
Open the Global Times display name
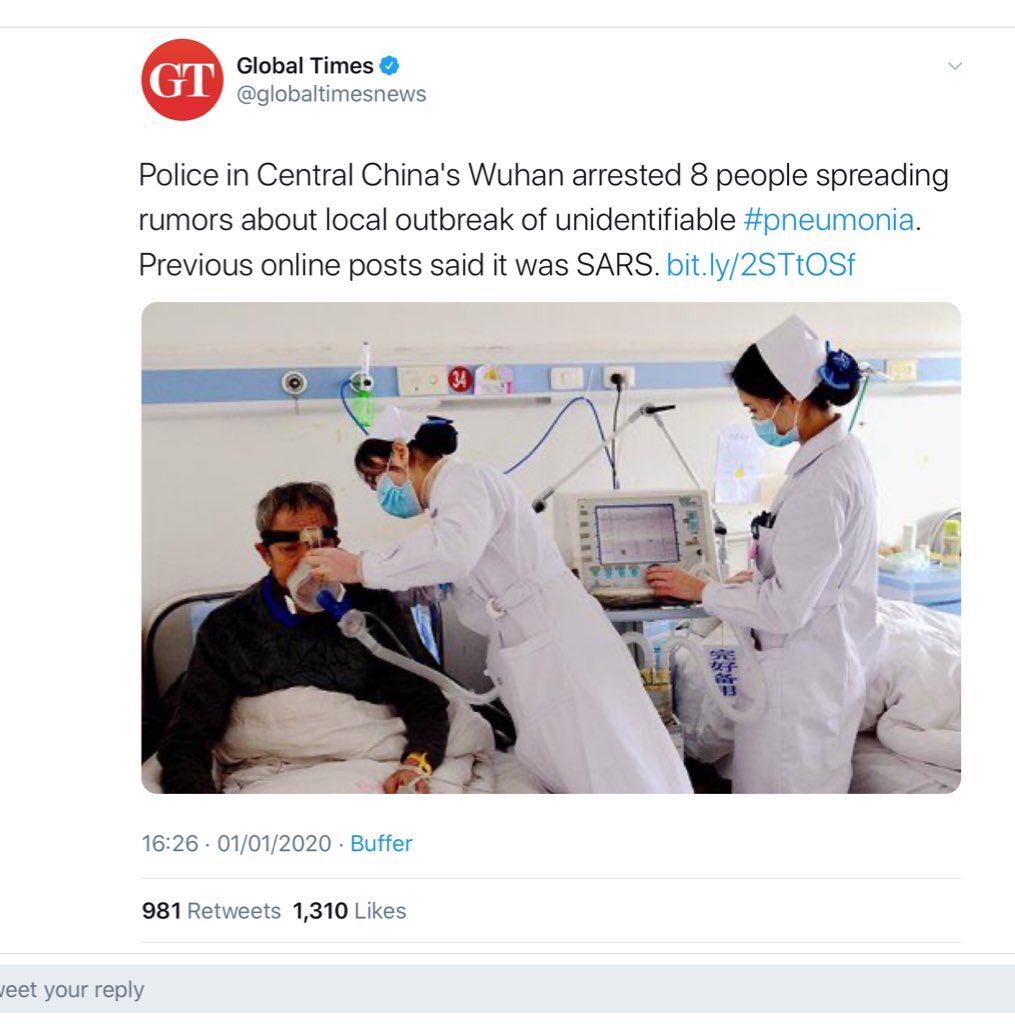click(304, 65)
